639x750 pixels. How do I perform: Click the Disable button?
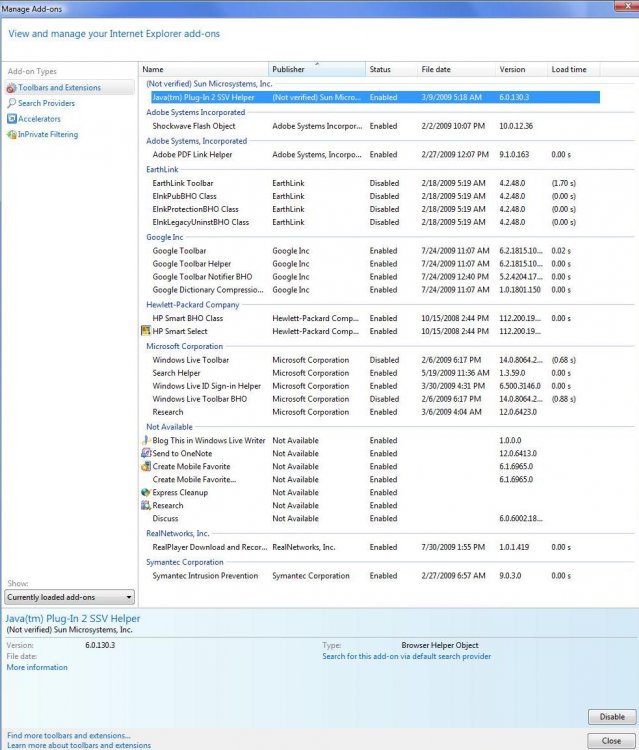pyautogui.click(x=612, y=717)
